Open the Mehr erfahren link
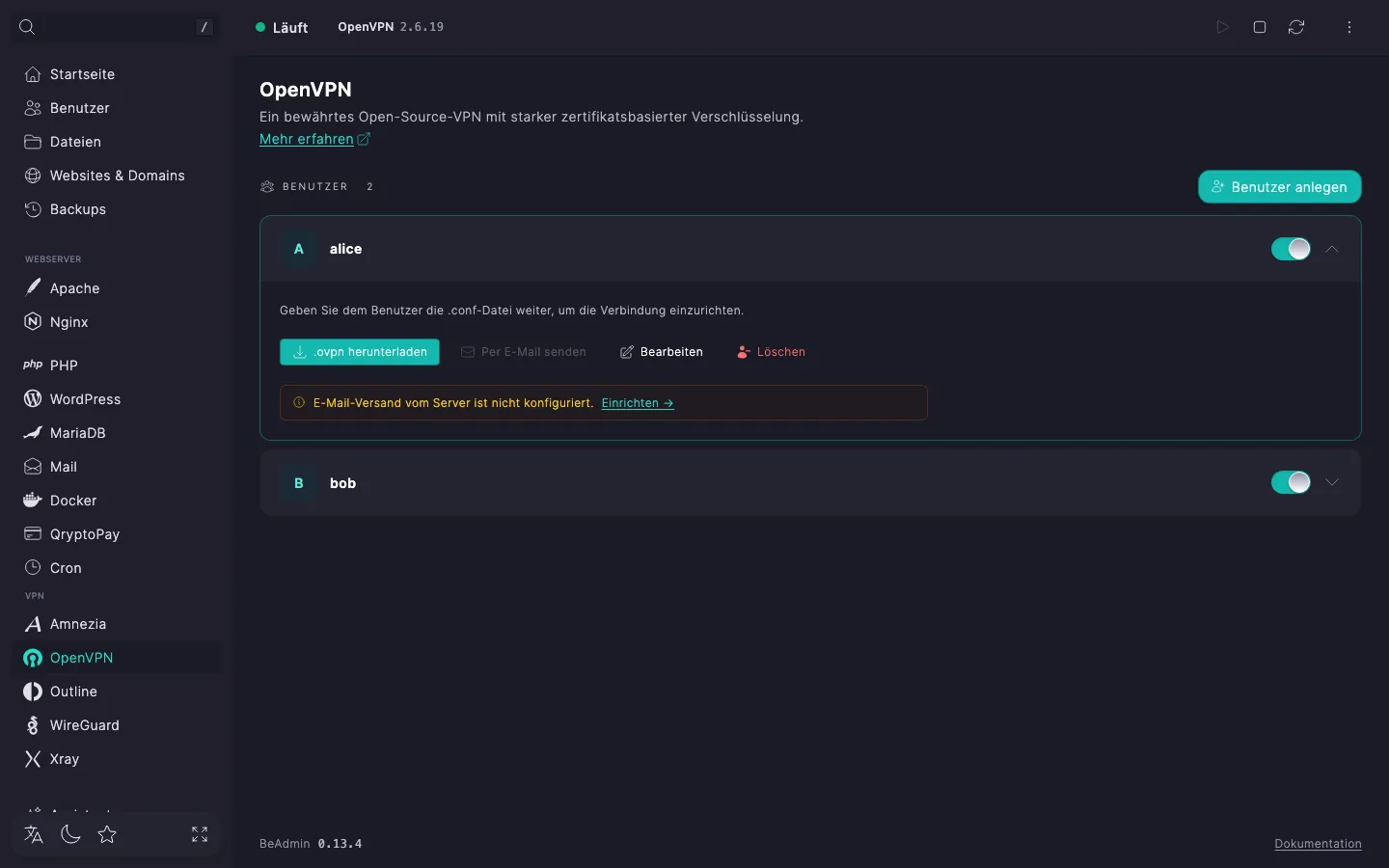This screenshot has height=868, width=1389. tap(314, 139)
